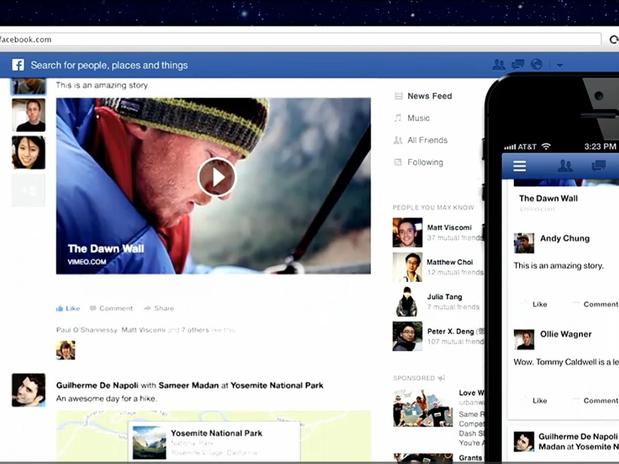Image resolution: width=619 pixels, height=464 pixels.
Task: Click the SPONSORED megaphone icon
Action: point(441,378)
